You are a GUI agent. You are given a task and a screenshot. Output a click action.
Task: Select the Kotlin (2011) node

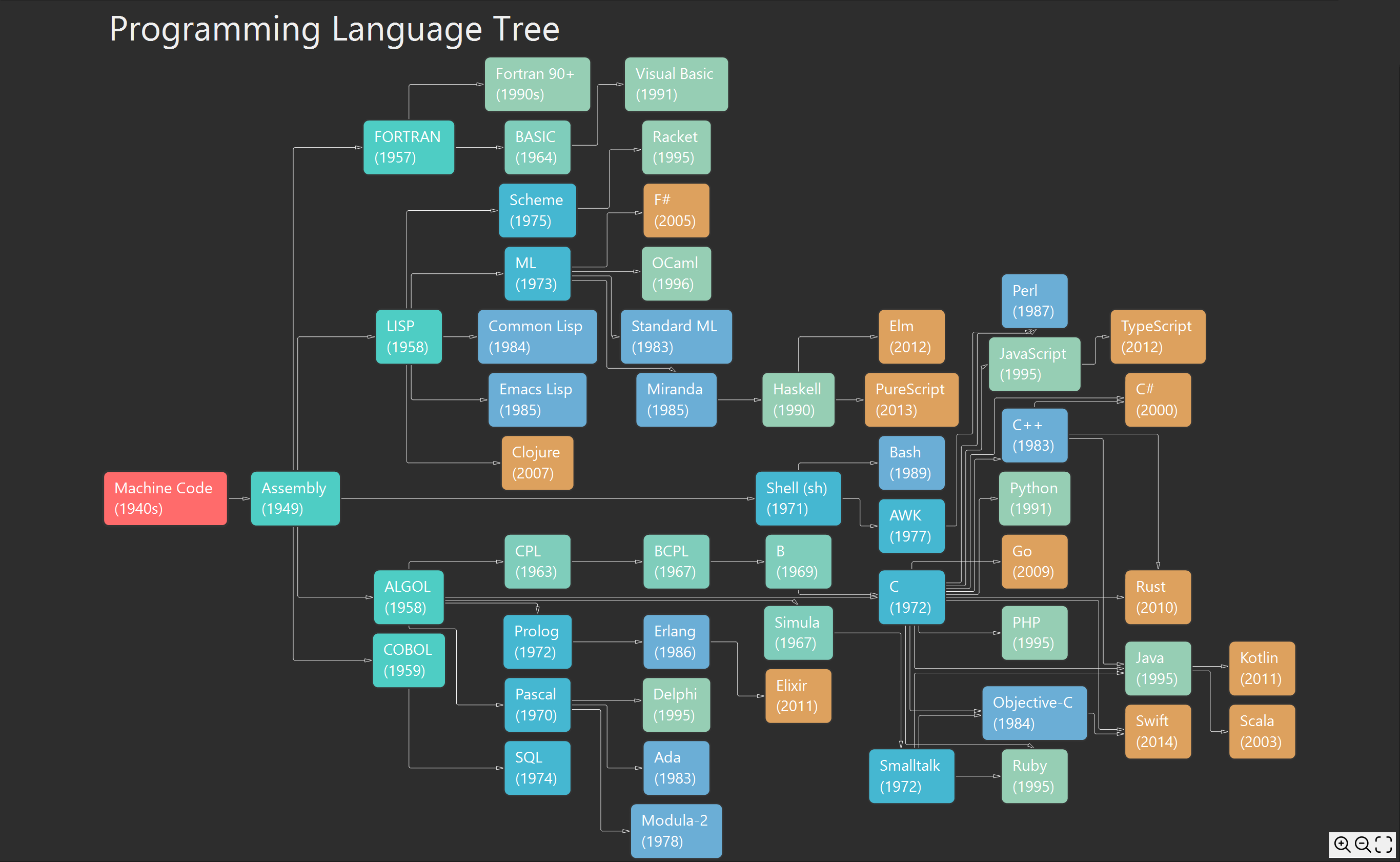[x=1262, y=668]
